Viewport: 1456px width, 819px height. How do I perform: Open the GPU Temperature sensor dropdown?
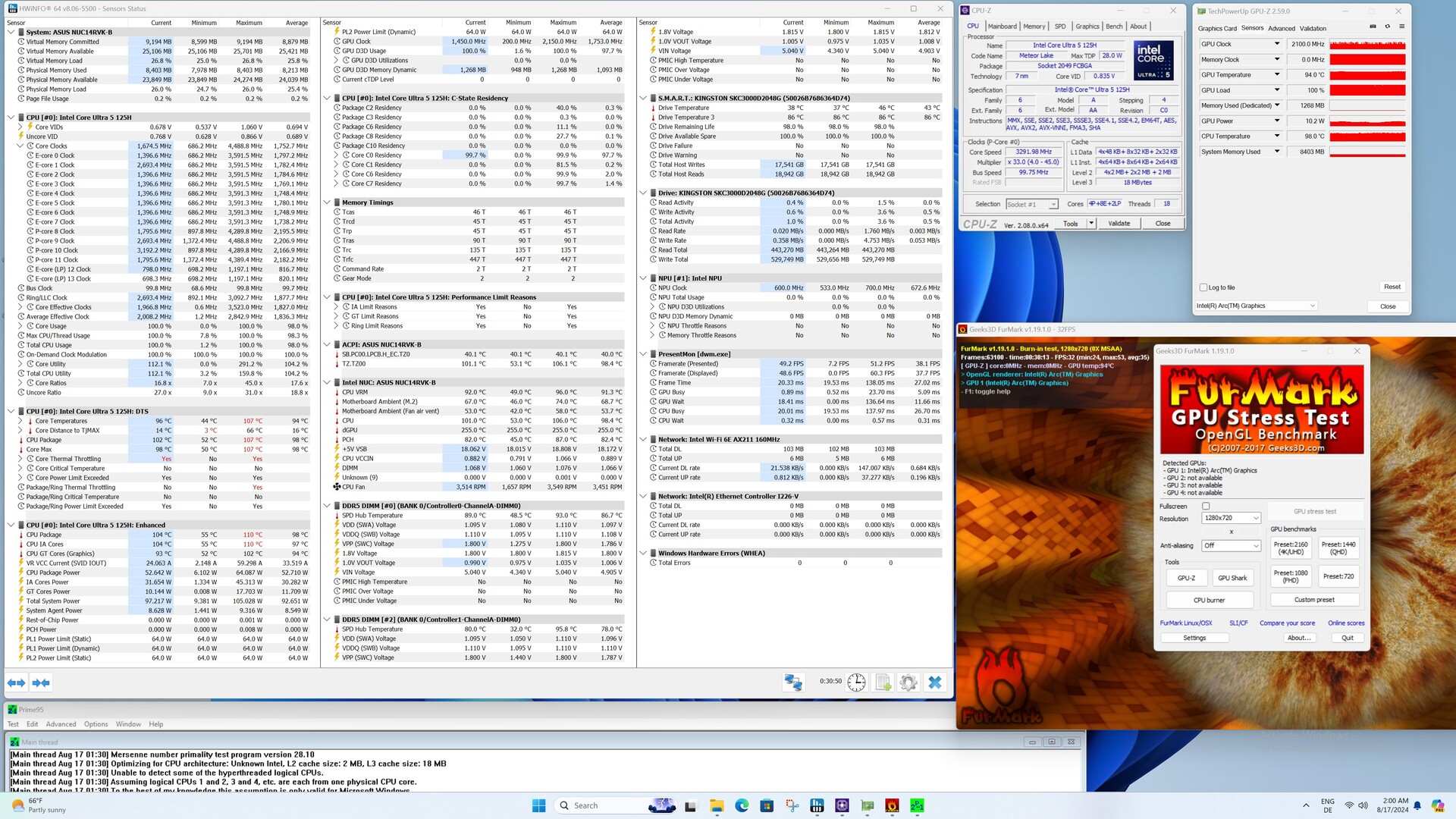[x=1276, y=74]
